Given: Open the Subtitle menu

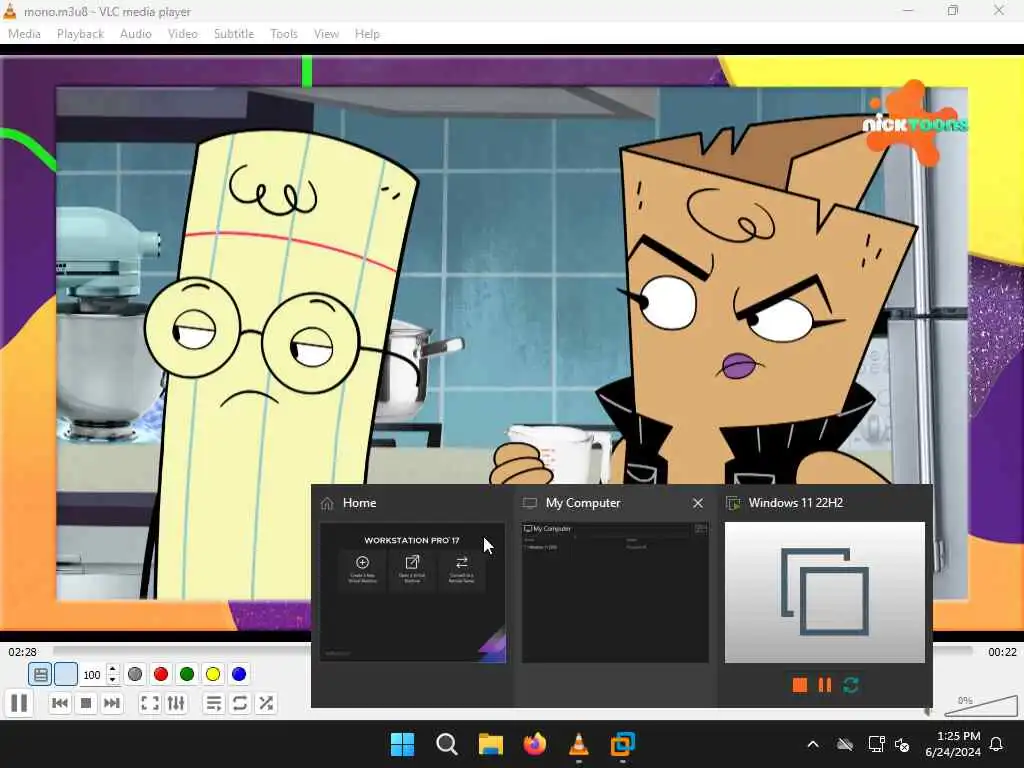Looking at the screenshot, I should pyautogui.click(x=234, y=34).
